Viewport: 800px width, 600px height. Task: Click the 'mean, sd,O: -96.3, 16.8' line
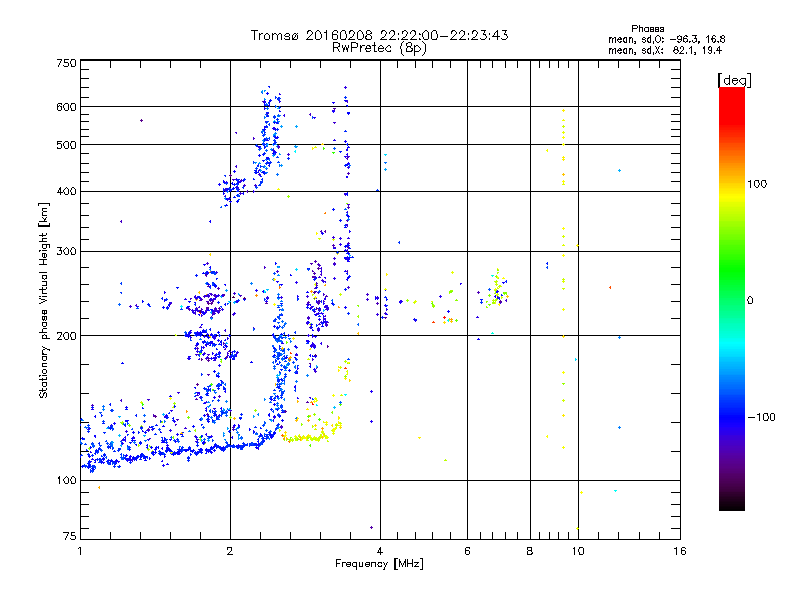(x=666, y=39)
